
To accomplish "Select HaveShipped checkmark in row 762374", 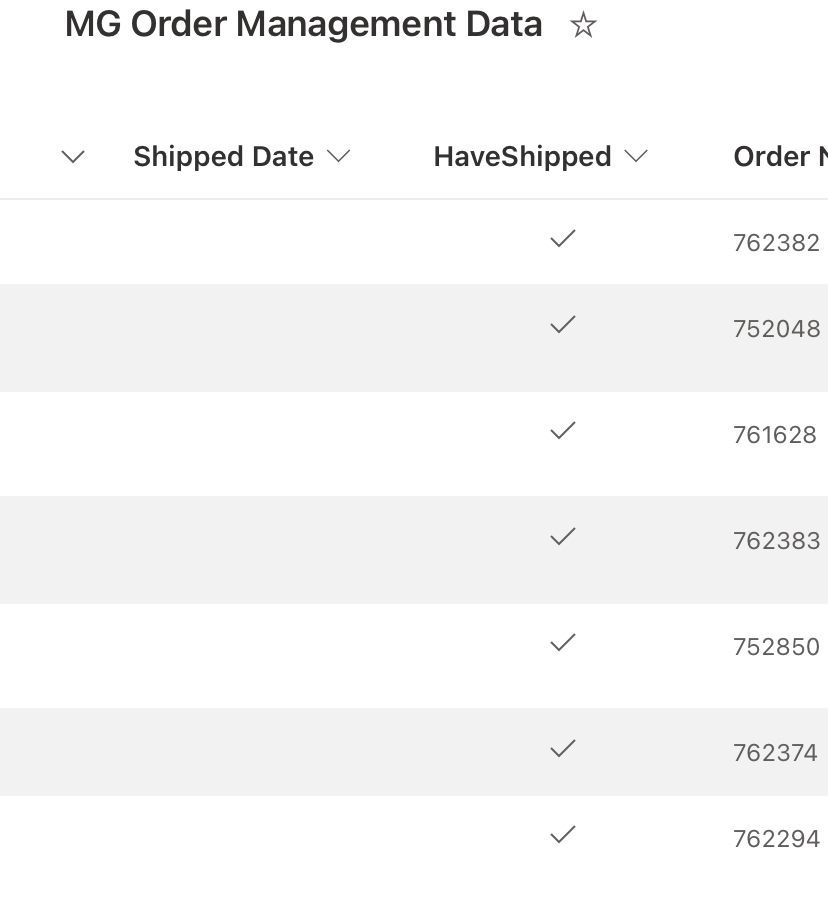I will pos(563,749).
